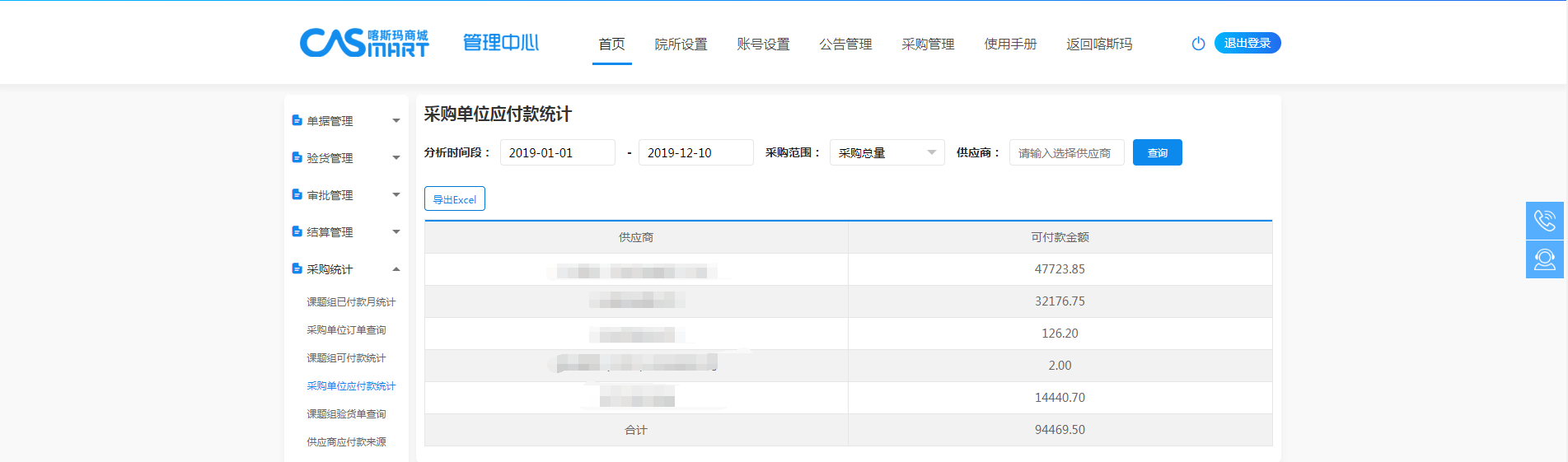Open the 采购范围 dropdown
1568x462 pixels.
(x=887, y=152)
